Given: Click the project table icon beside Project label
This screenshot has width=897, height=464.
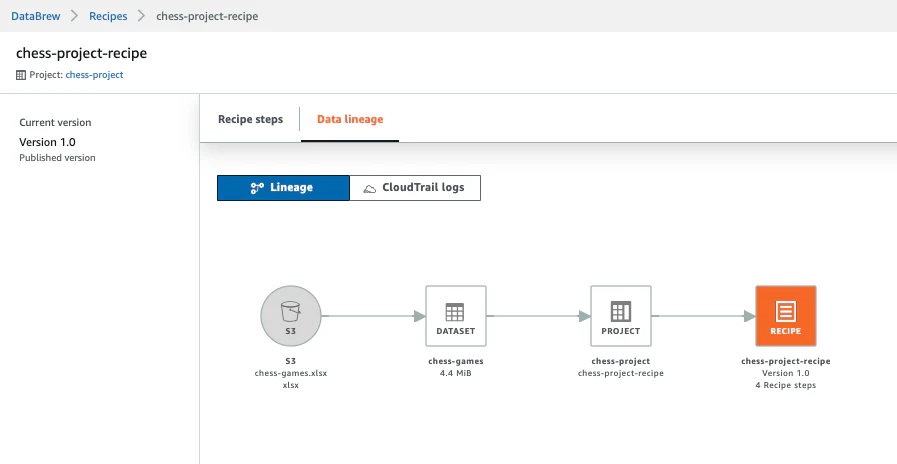Looking at the screenshot, I should pyautogui.click(x=21, y=75).
